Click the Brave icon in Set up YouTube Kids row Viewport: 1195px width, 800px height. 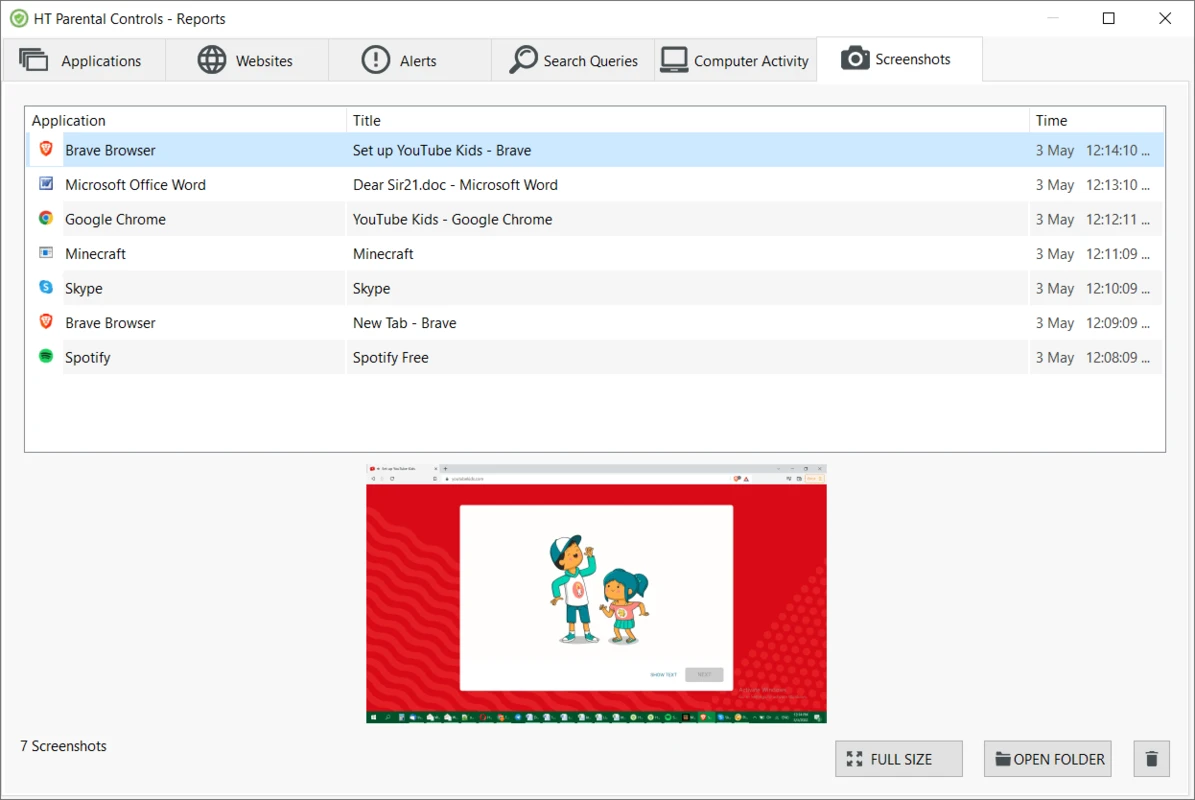[x=46, y=149]
